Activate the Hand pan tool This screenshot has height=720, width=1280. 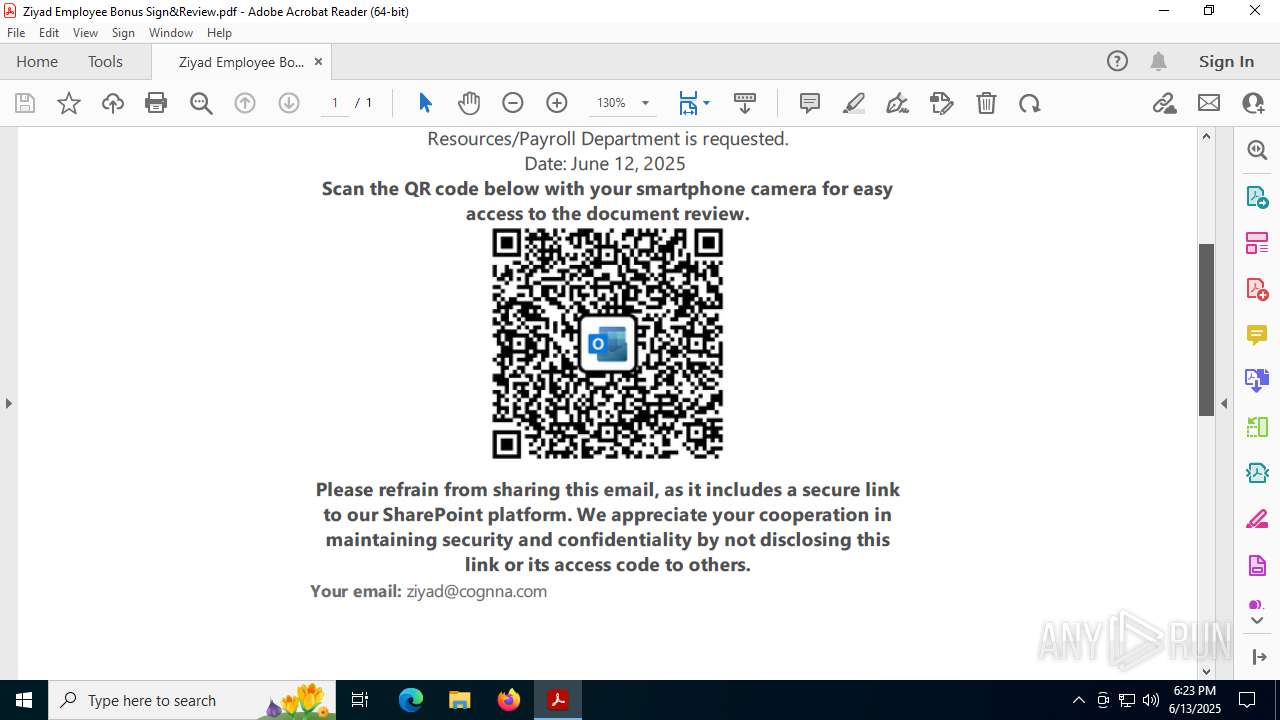pyautogui.click(x=469, y=103)
